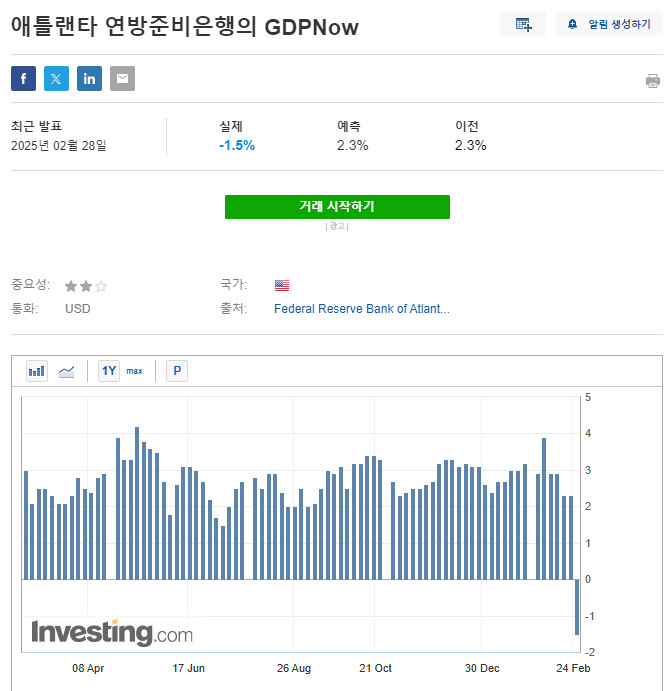Share the page on X
The width and height of the screenshot is (668, 691).
click(56, 79)
